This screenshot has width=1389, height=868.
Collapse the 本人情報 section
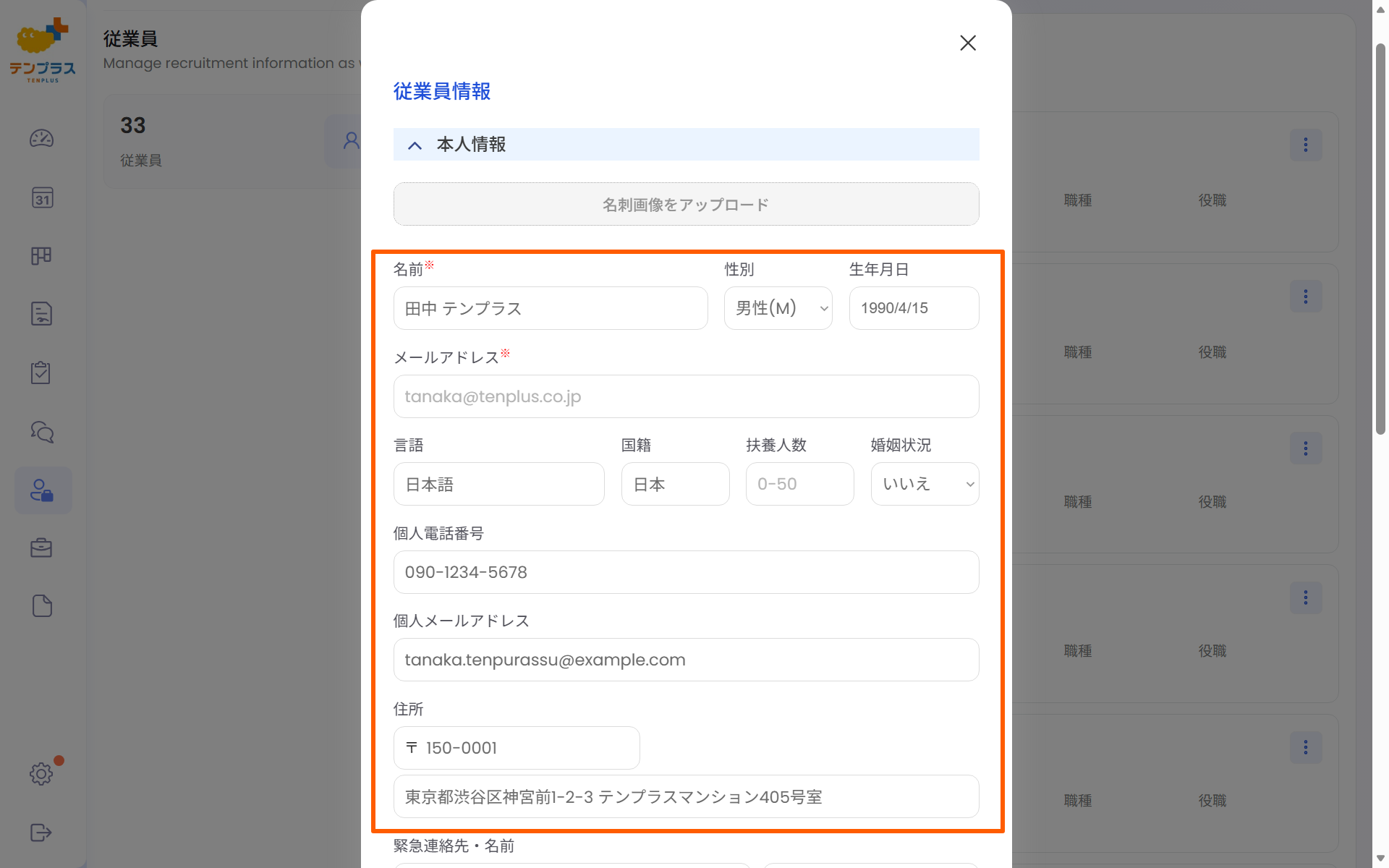(415, 145)
